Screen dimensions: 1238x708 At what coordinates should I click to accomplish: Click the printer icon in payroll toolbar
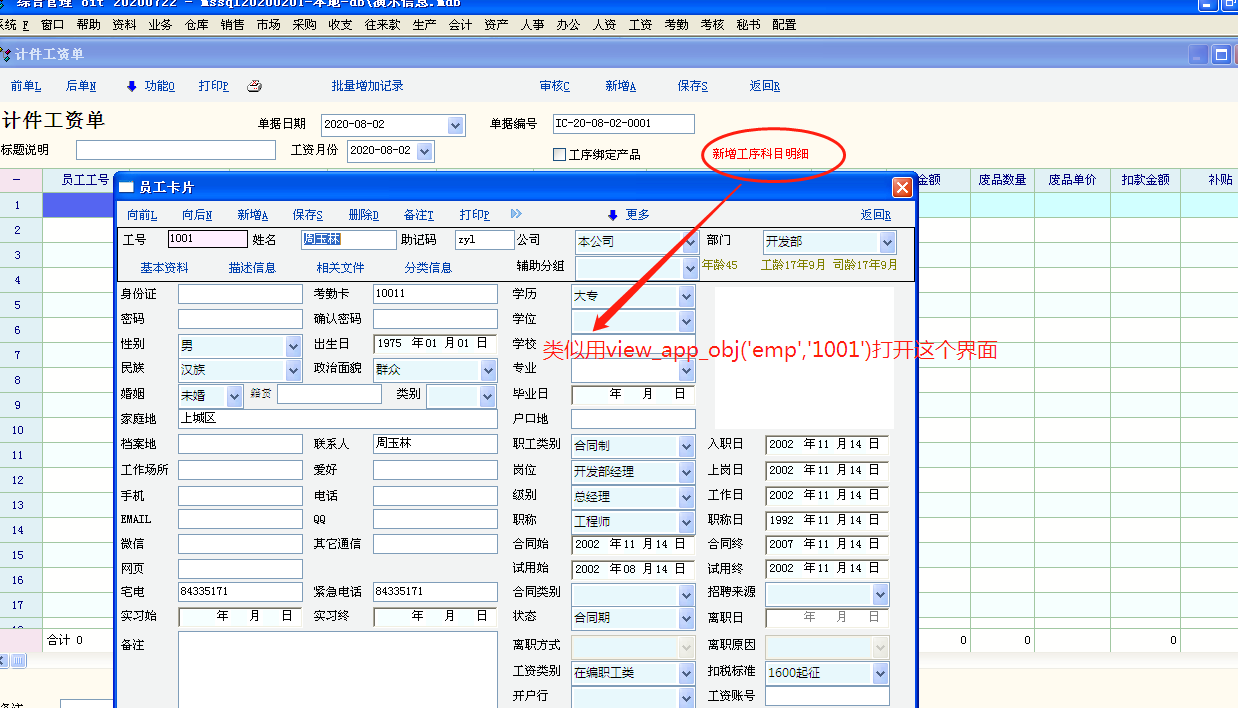(x=254, y=86)
